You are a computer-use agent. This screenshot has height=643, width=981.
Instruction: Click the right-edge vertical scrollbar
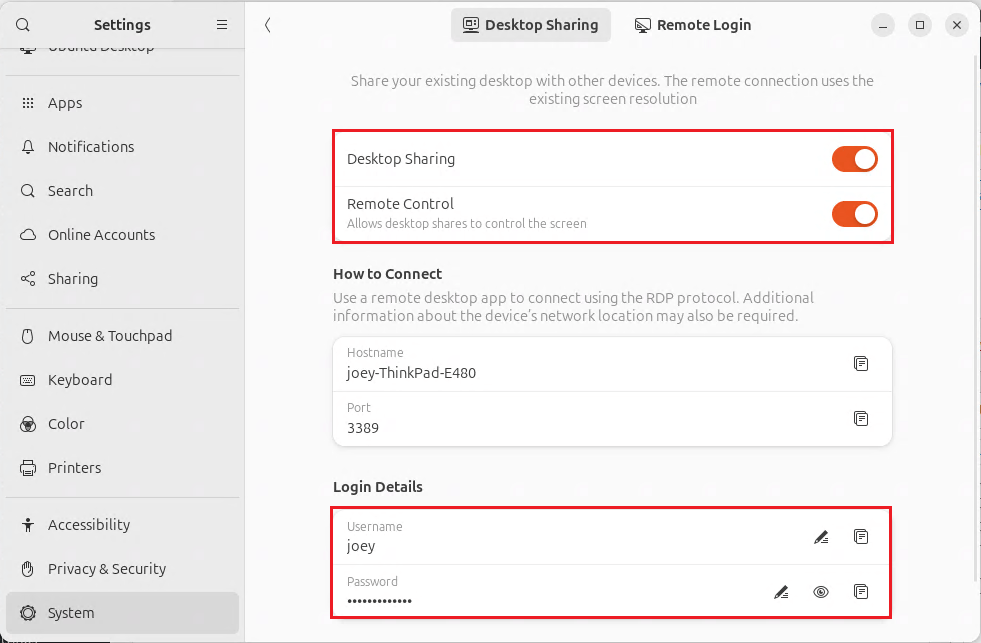[977, 319]
